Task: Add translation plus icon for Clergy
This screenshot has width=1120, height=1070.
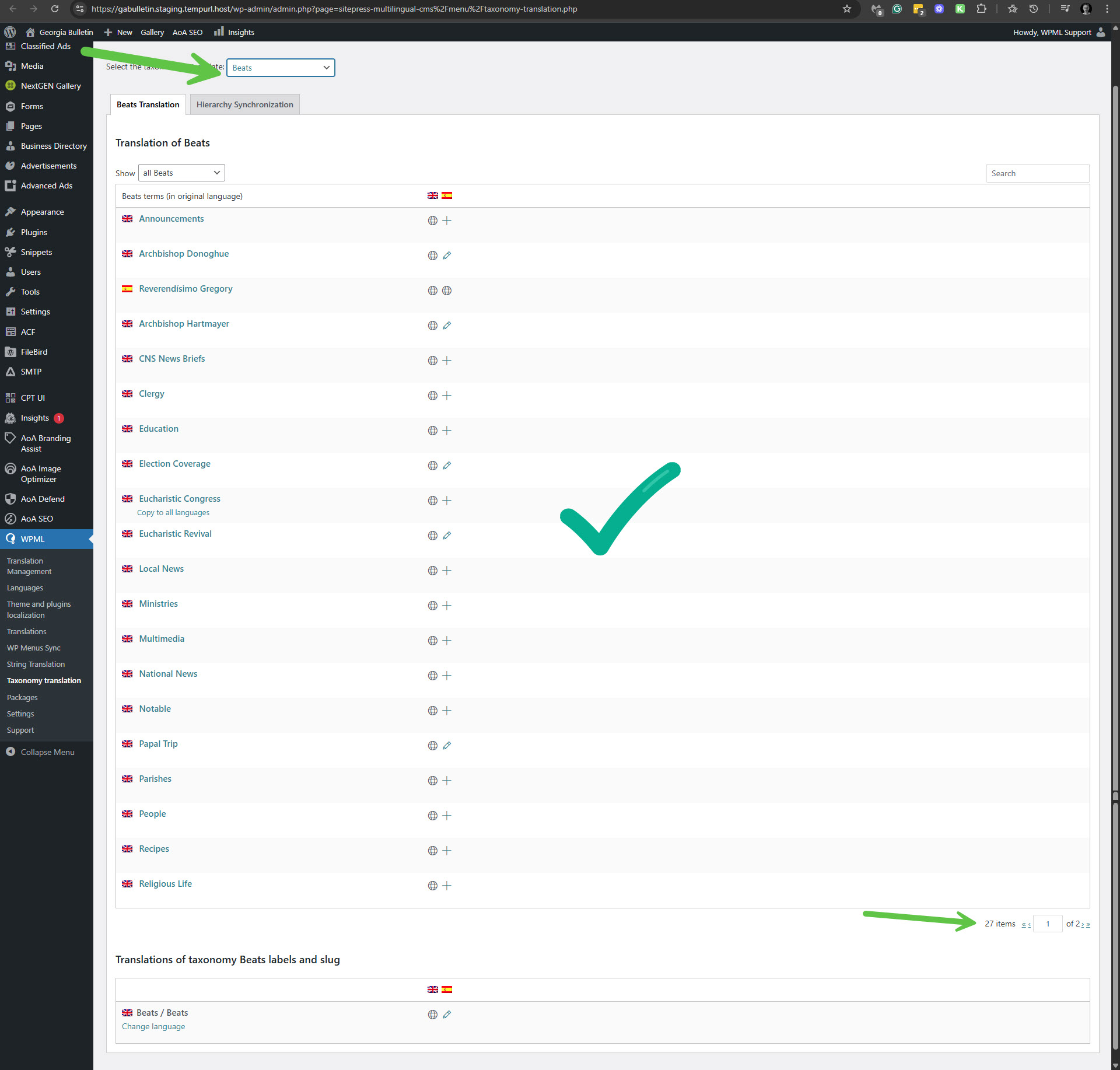Action: tap(447, 396)
